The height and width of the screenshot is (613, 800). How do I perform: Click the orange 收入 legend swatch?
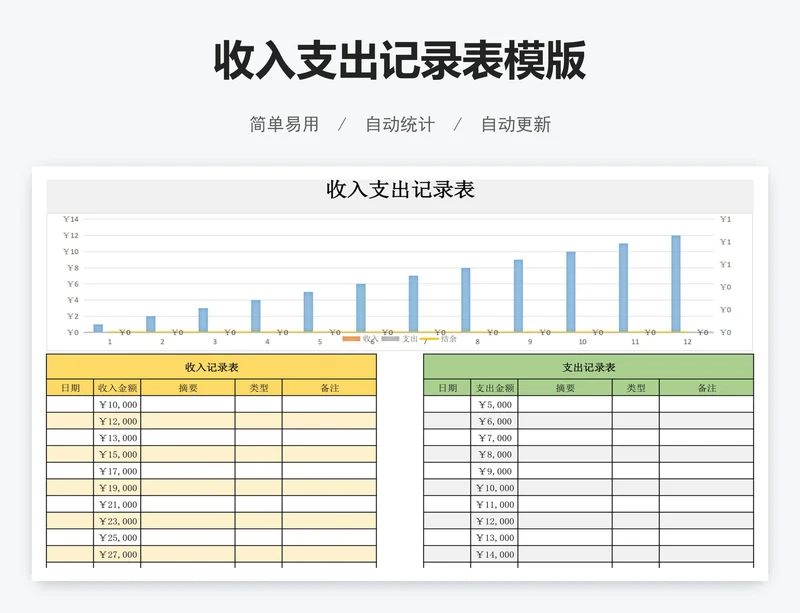pos(351,338)
